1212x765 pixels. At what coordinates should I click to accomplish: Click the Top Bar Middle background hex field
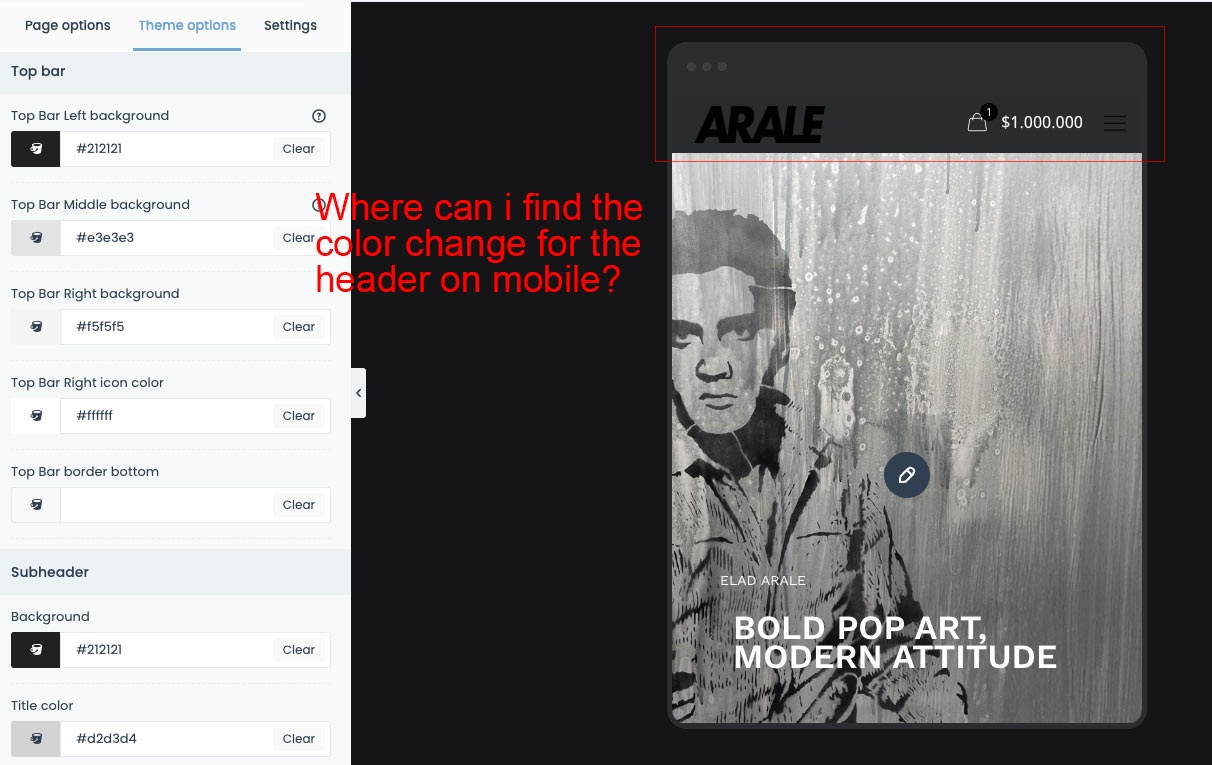[x=165, y=238]
